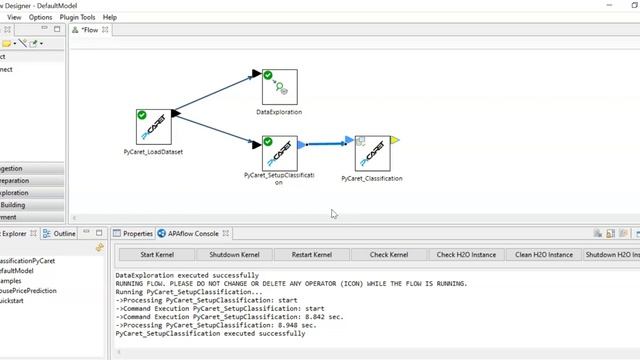
Task: Click the Select tool entry in the palette
Action: [32, 57]
